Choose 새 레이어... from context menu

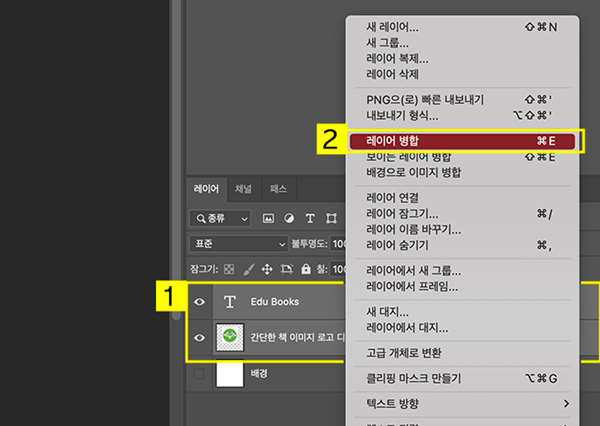pyautogui.click(x=462, y=27)
